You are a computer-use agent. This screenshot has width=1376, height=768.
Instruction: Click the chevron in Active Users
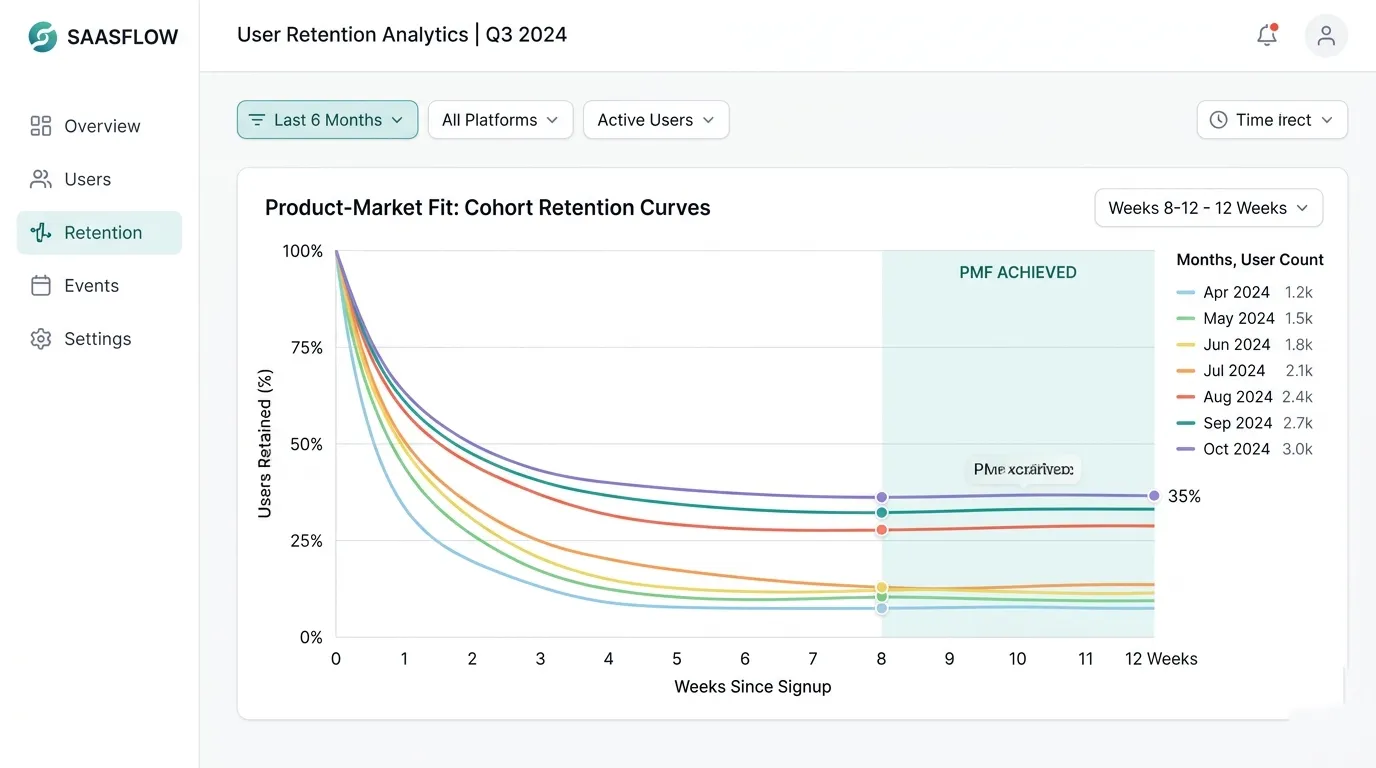(x=708, y=120)
